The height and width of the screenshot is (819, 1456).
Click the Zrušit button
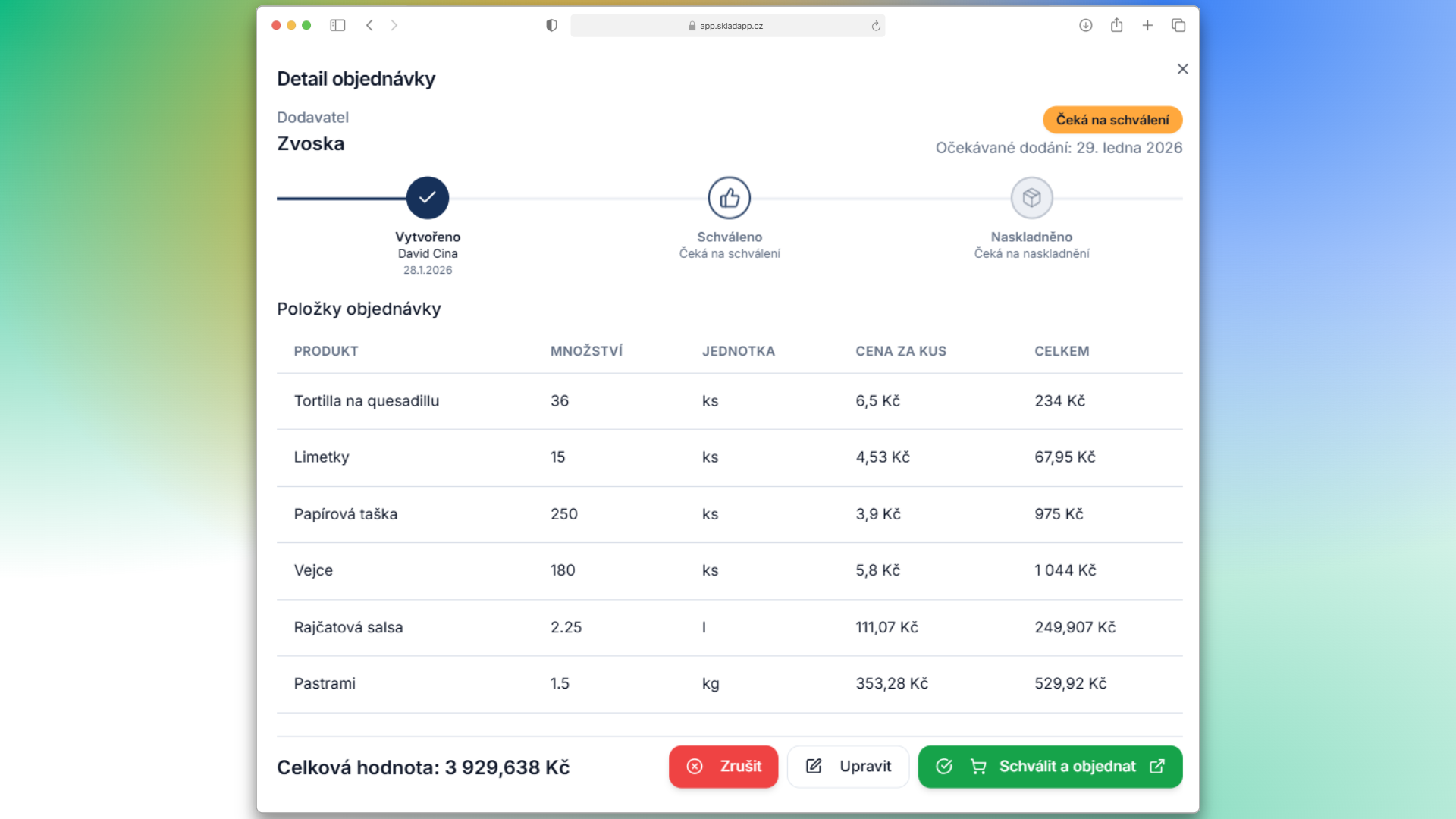pos(723,767)
